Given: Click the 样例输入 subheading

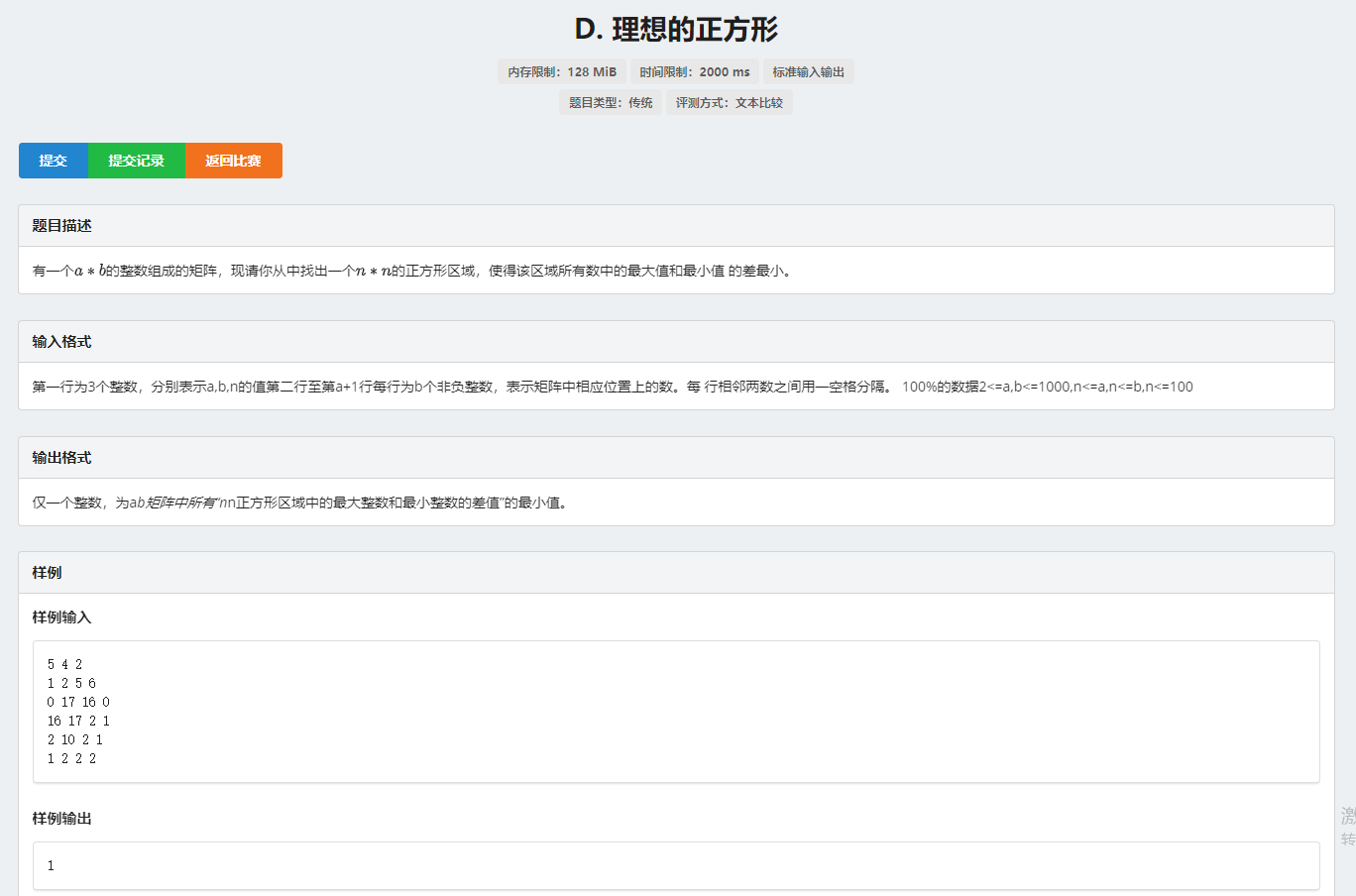Looking at the screenshot, I should click(61, 617).
